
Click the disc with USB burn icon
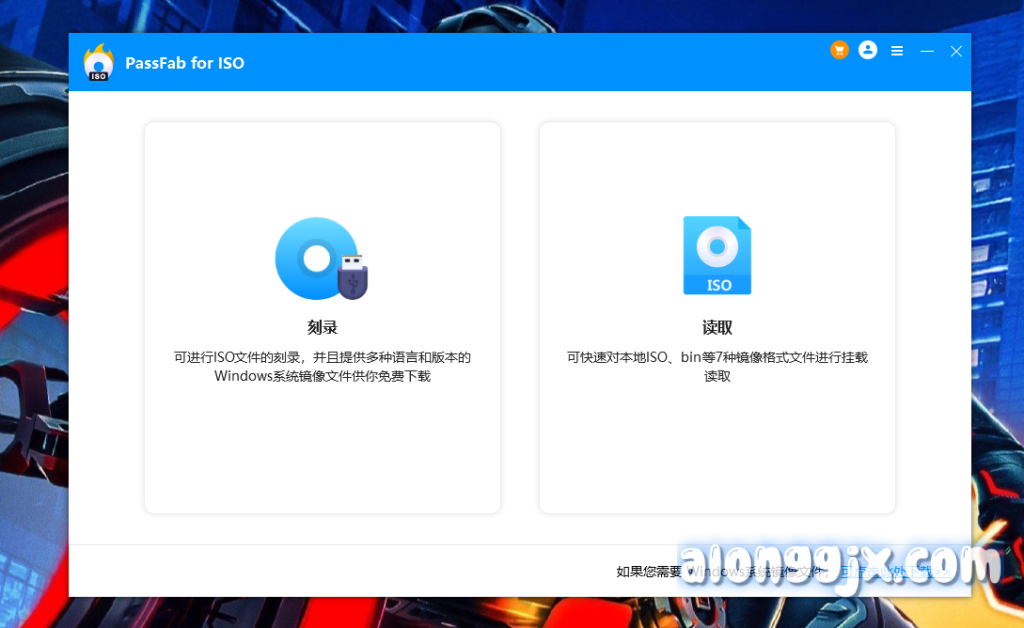[x=321, y=259]
